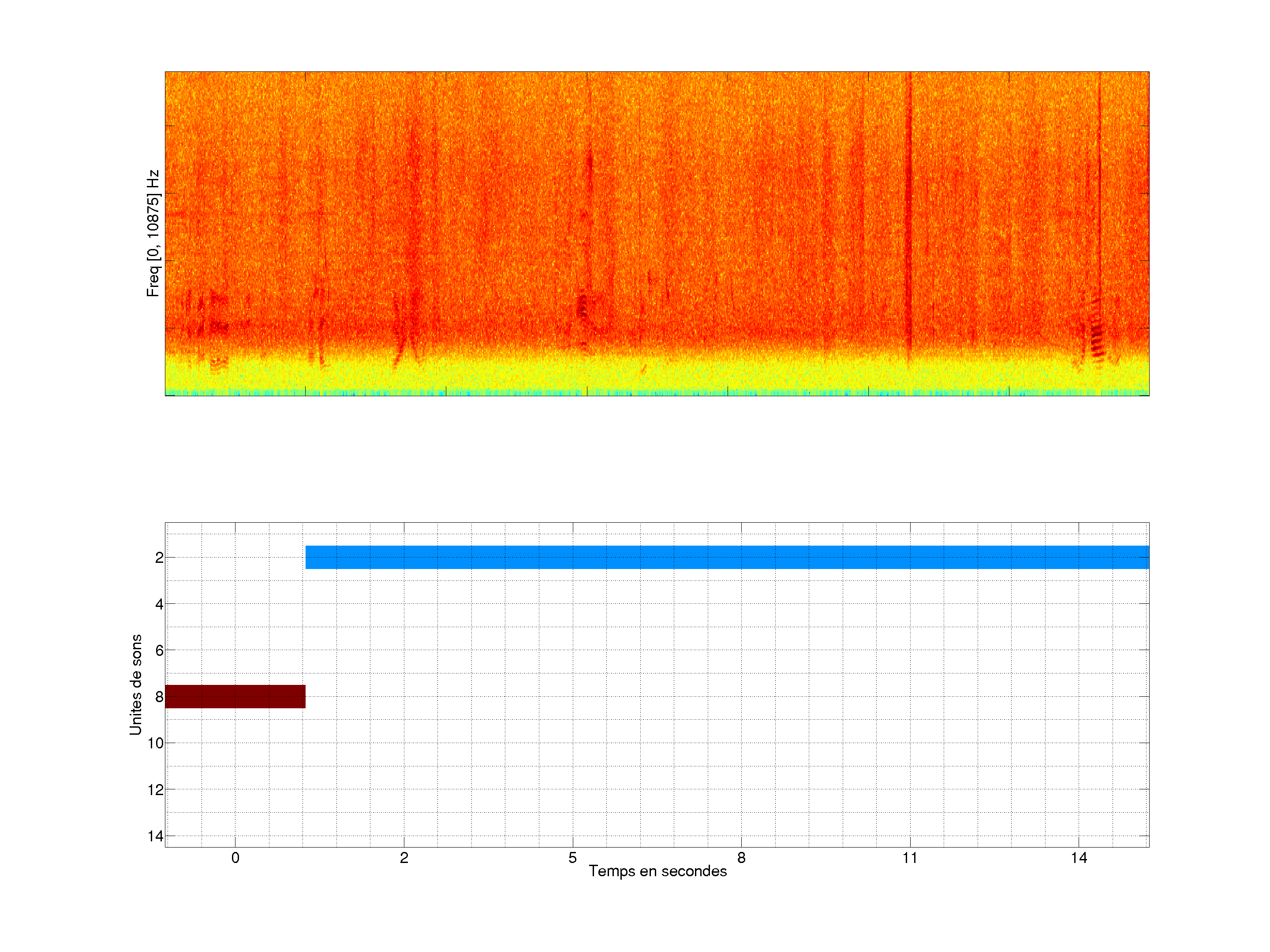Click the x-axis tick label 8
Screen dimensions: 1270x952
741,858
